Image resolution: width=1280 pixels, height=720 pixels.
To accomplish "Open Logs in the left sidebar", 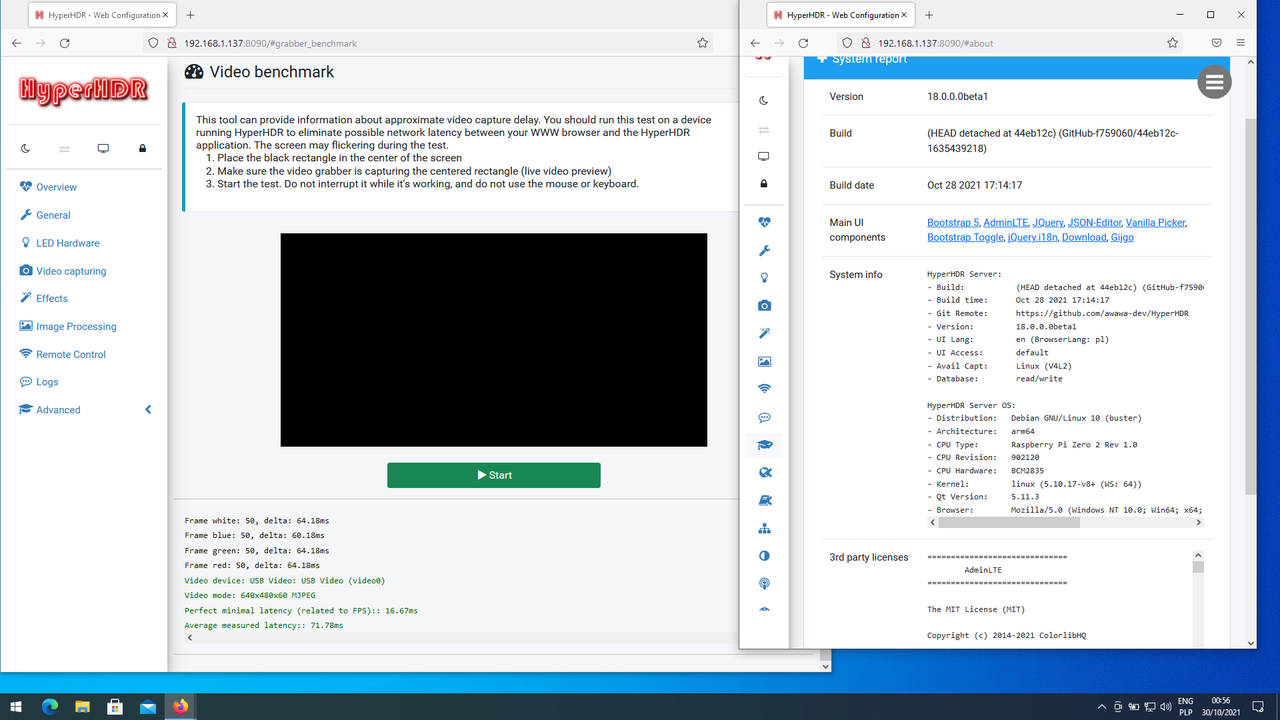I will click(x=39, y=382).
